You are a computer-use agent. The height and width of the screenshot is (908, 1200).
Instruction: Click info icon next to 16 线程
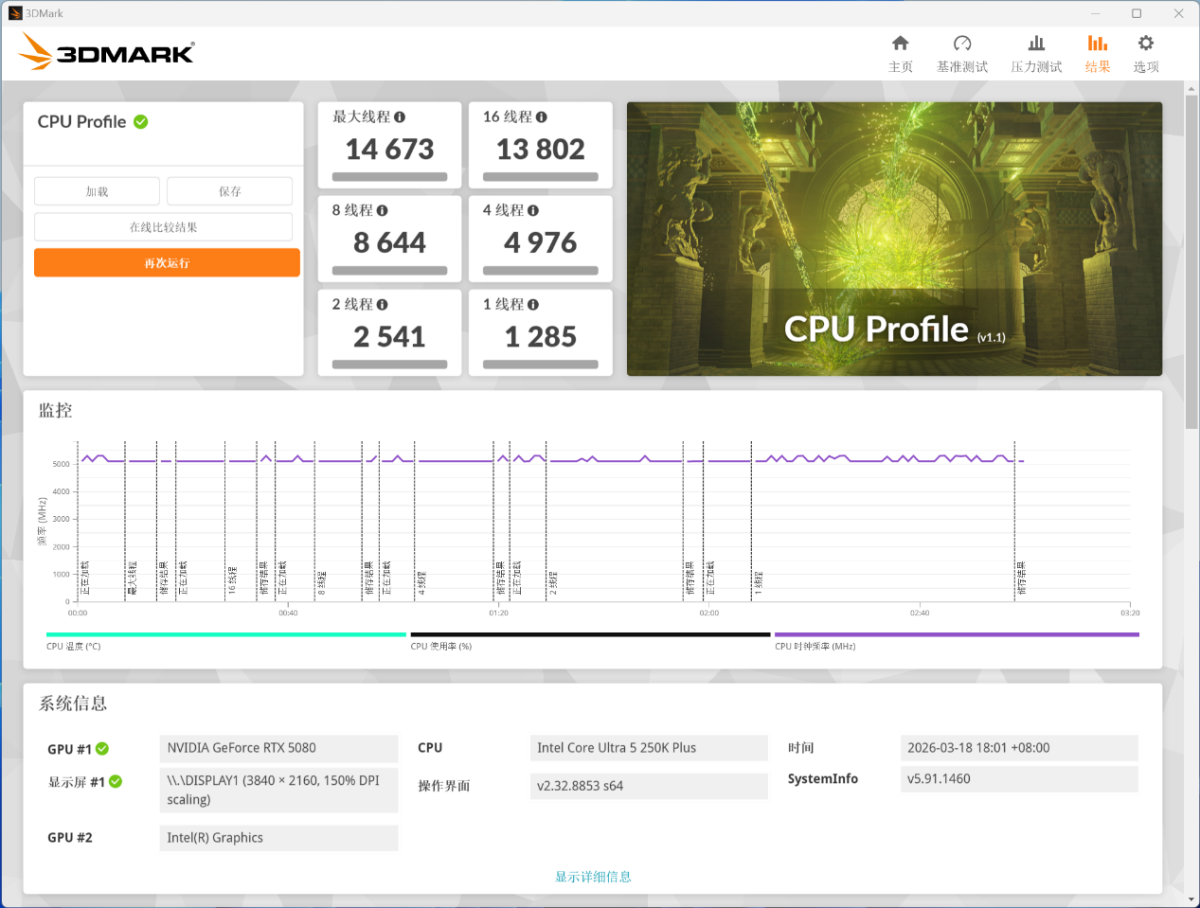tap(541, 117)
